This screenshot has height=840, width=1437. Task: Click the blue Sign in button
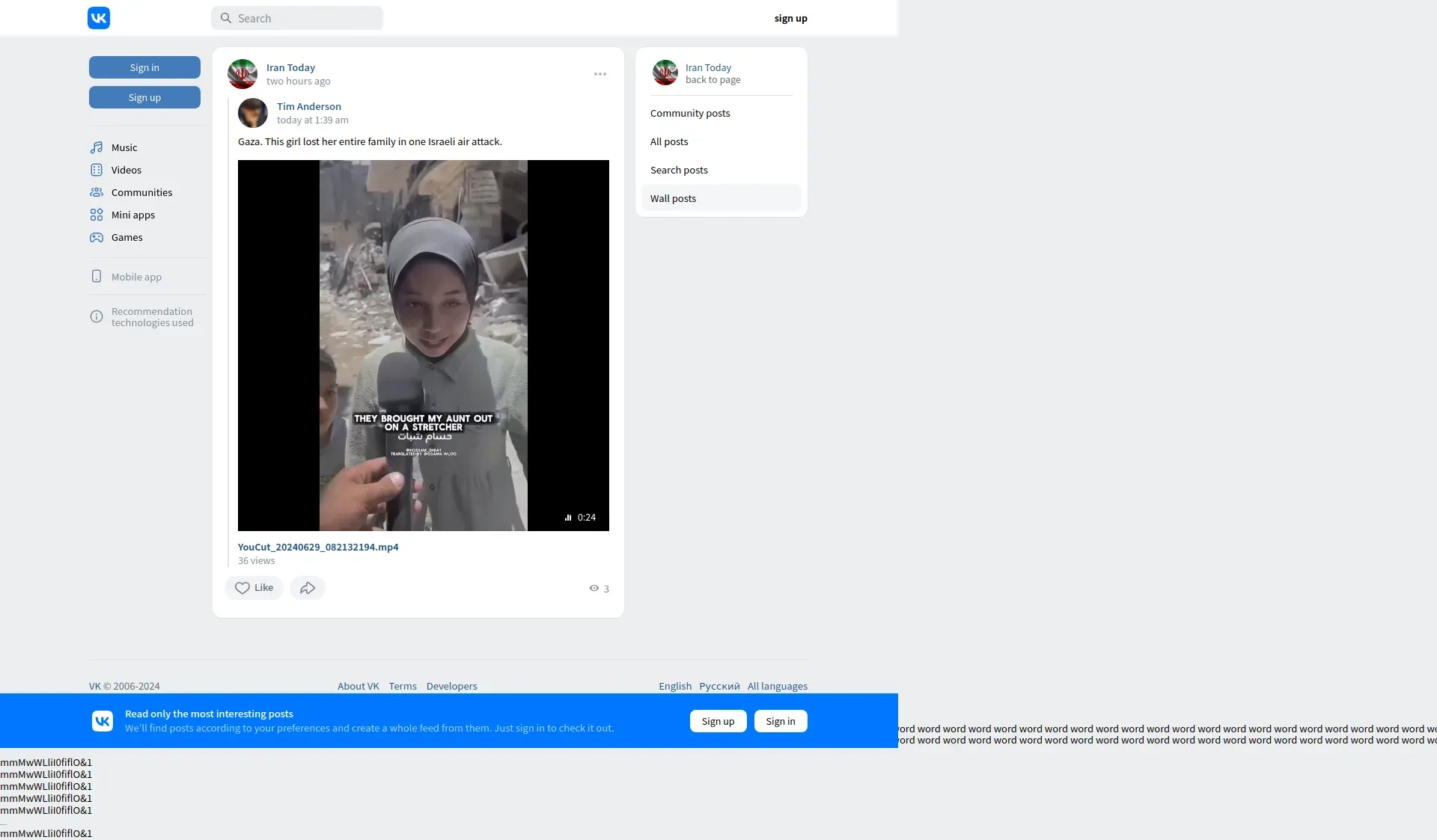pyautogui.click(x=144, y=67)
